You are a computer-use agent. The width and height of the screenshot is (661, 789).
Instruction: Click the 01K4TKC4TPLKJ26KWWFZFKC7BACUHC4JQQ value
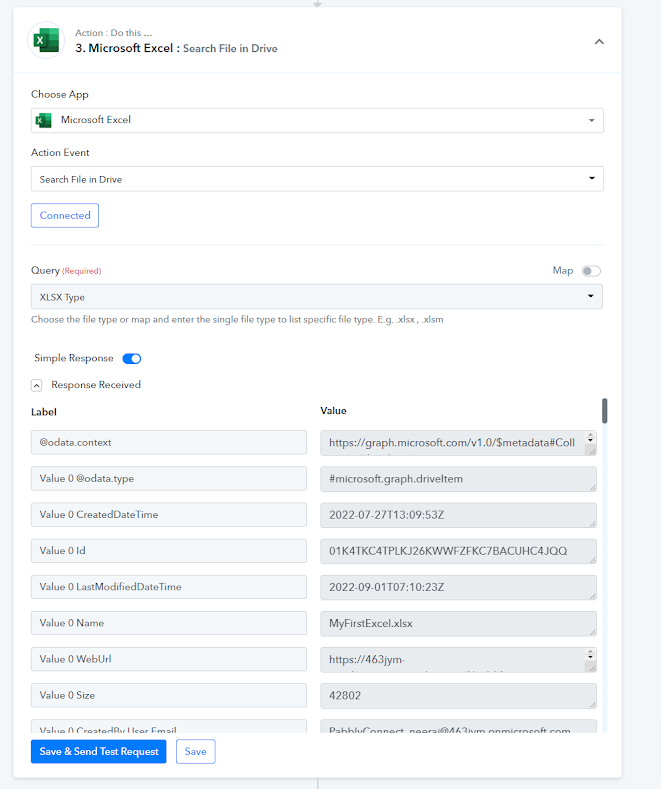point(458,551)
